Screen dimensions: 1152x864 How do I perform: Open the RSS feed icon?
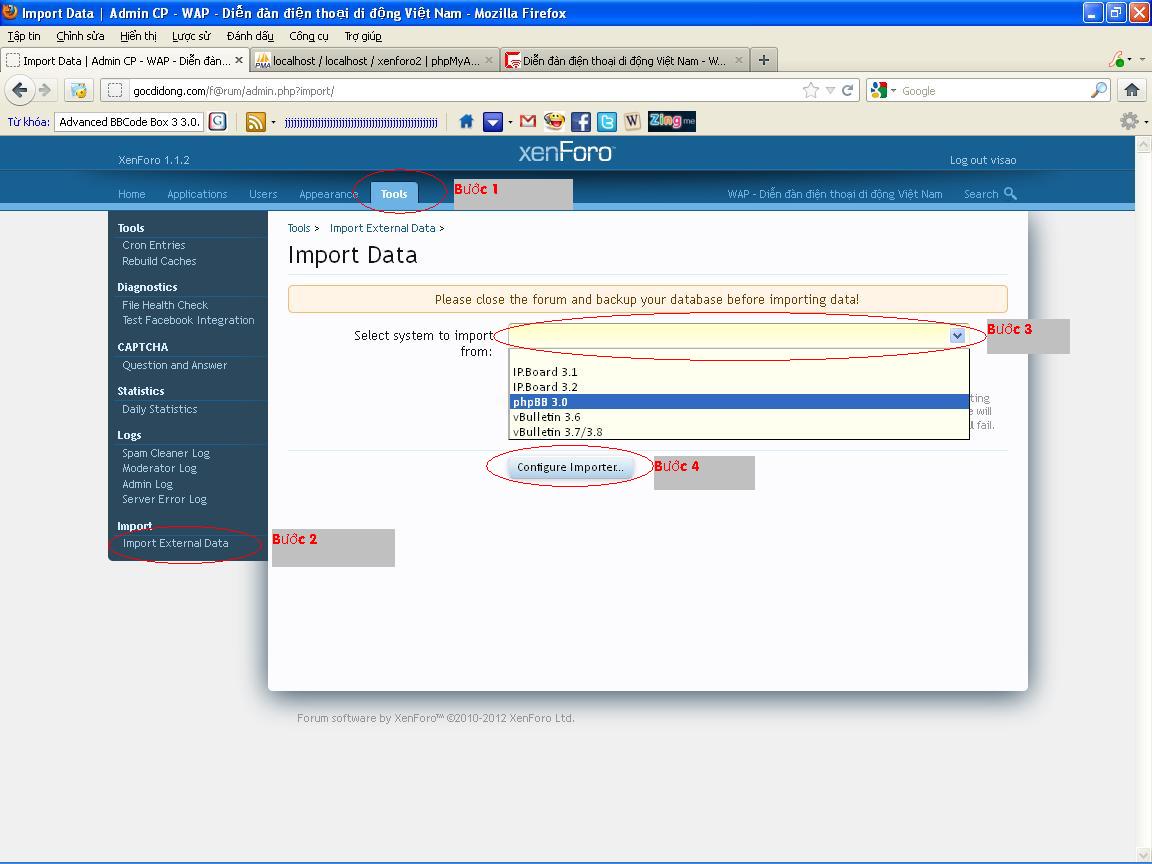pos(255,121)
